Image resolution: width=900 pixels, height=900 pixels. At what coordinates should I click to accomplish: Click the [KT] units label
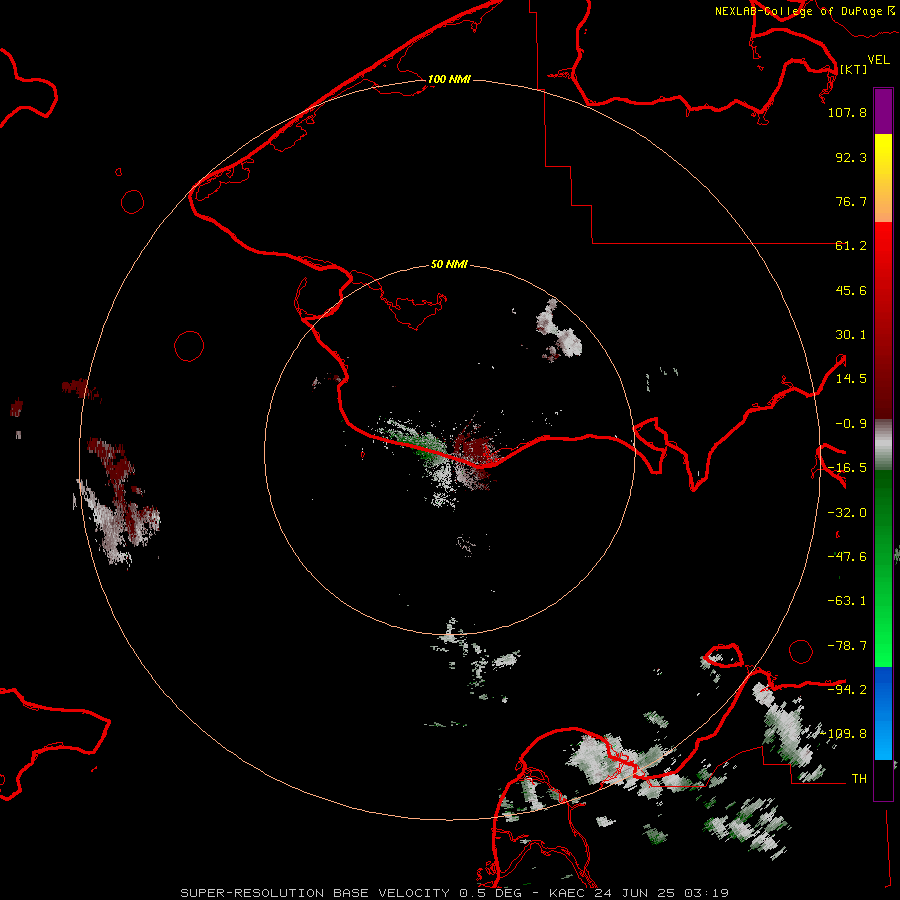tap(853, 69)
